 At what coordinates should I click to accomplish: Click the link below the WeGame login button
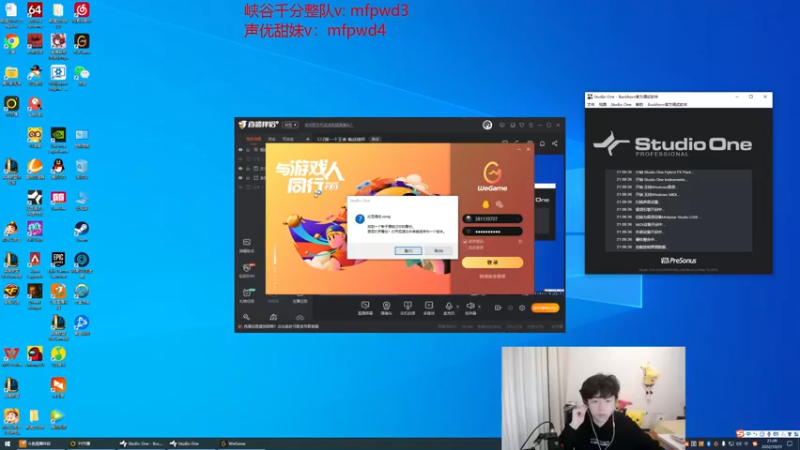(492, 276)
